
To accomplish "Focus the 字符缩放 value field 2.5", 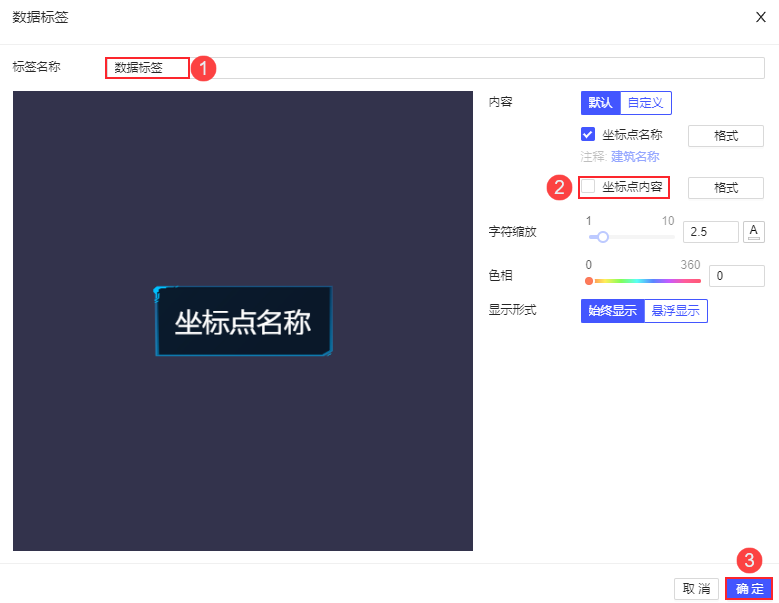I will pos(710,232).
